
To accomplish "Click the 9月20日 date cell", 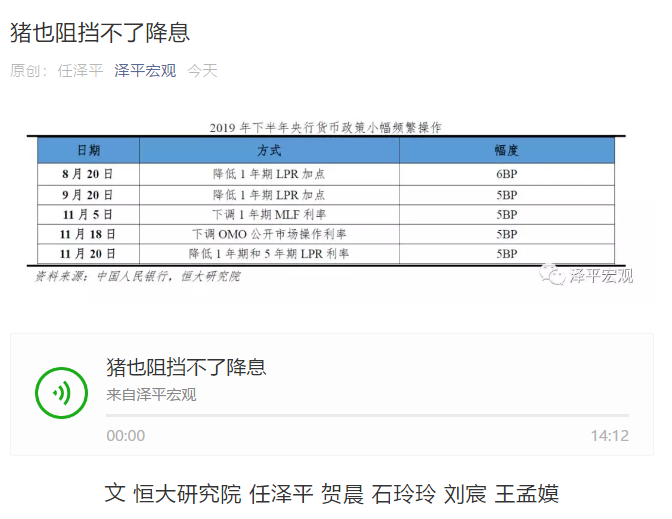I will 88,195.
